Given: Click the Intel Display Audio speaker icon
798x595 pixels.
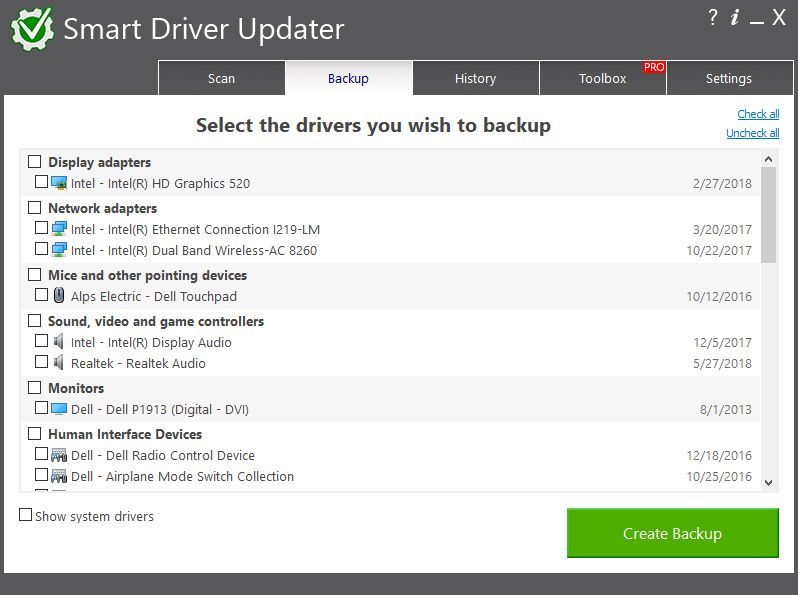Looking at the screenshot, I should point(59,341).
